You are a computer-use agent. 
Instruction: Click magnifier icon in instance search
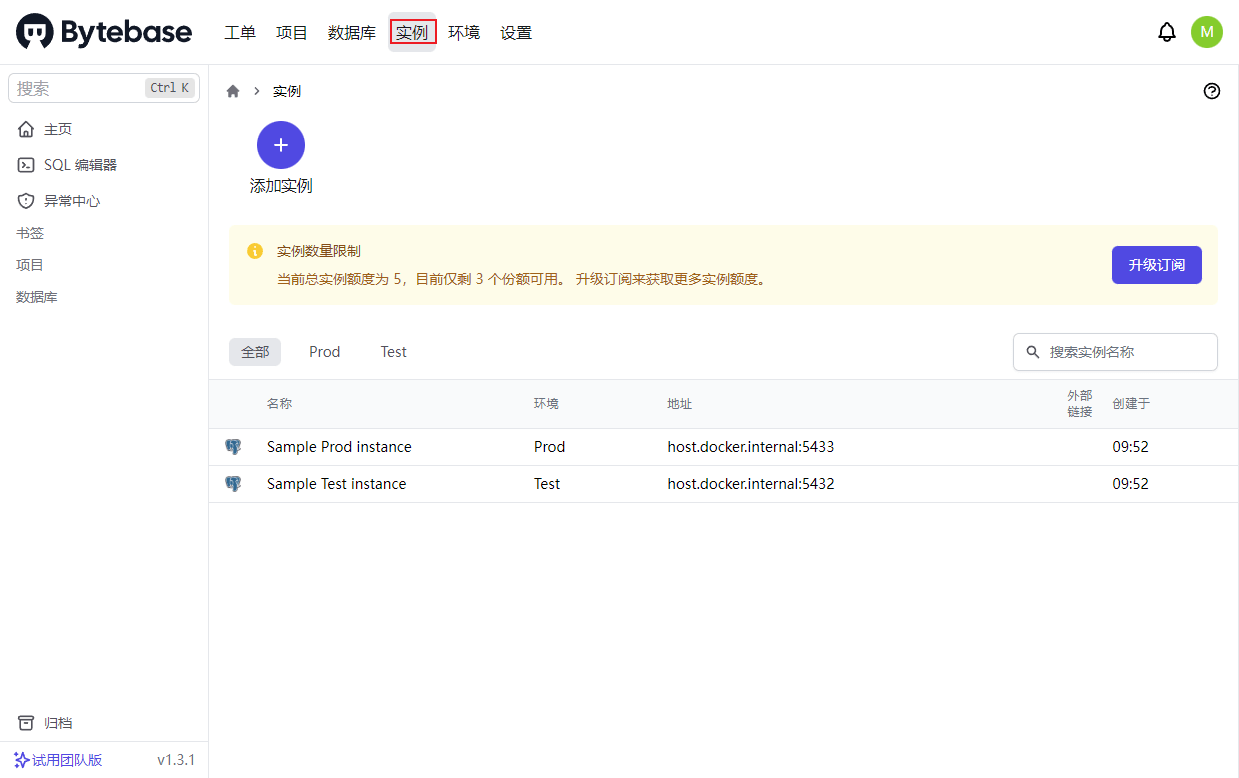(x=1033, y=352)
